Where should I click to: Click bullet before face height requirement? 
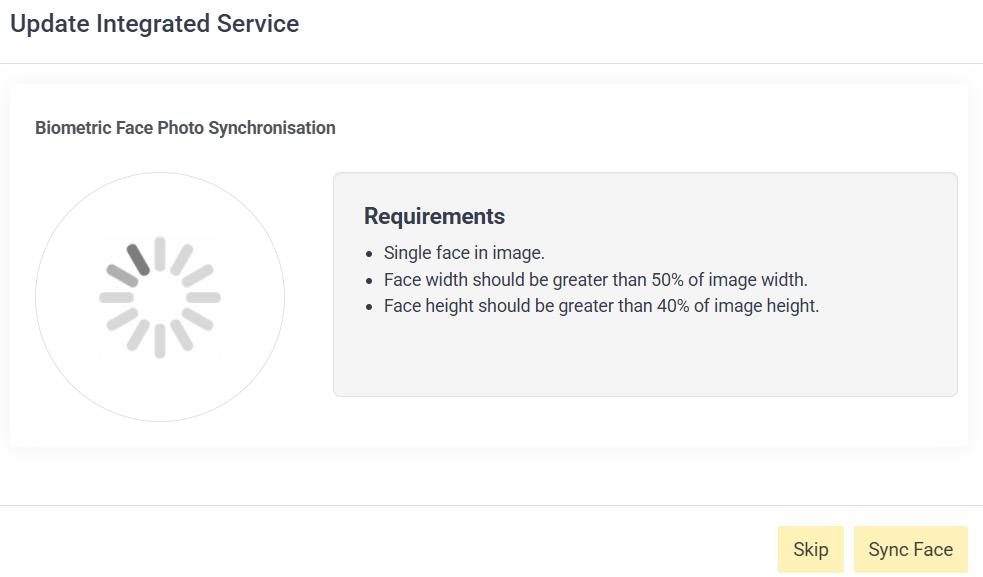tap(370, 307)
